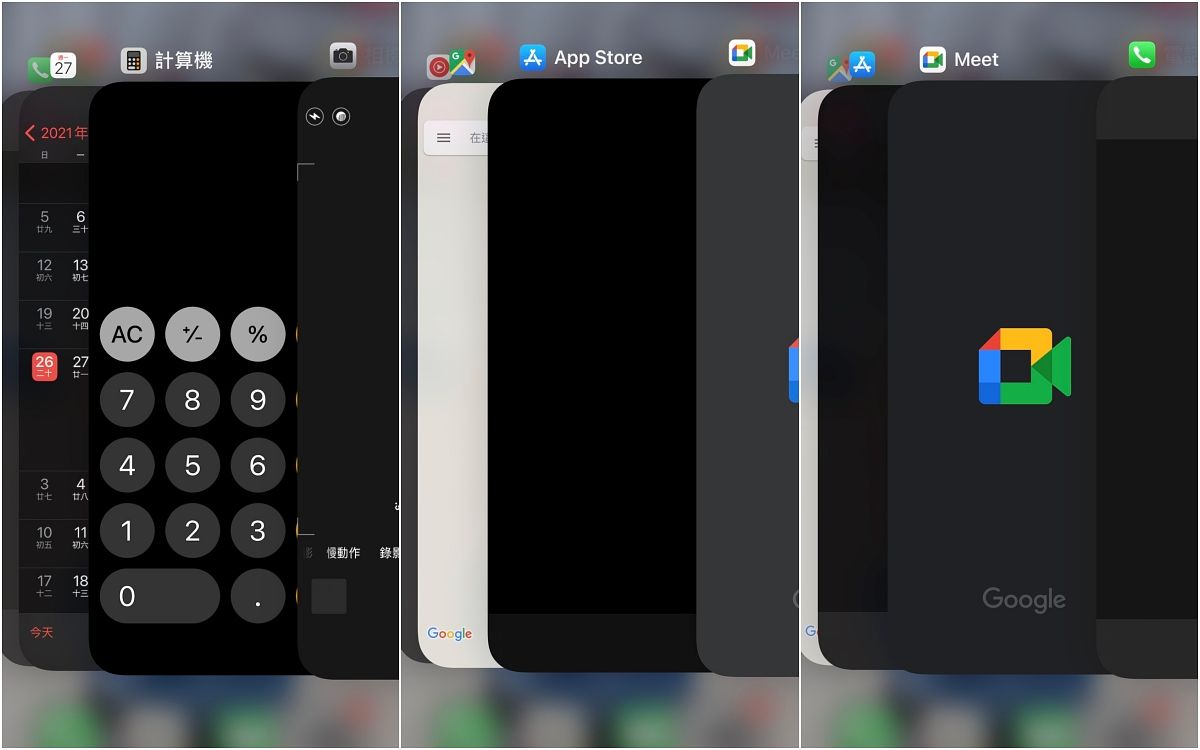Screen dimensions: 1200x750
Task: Tap the Calculator app icon in switcher
Action: (x=133, y=60)
